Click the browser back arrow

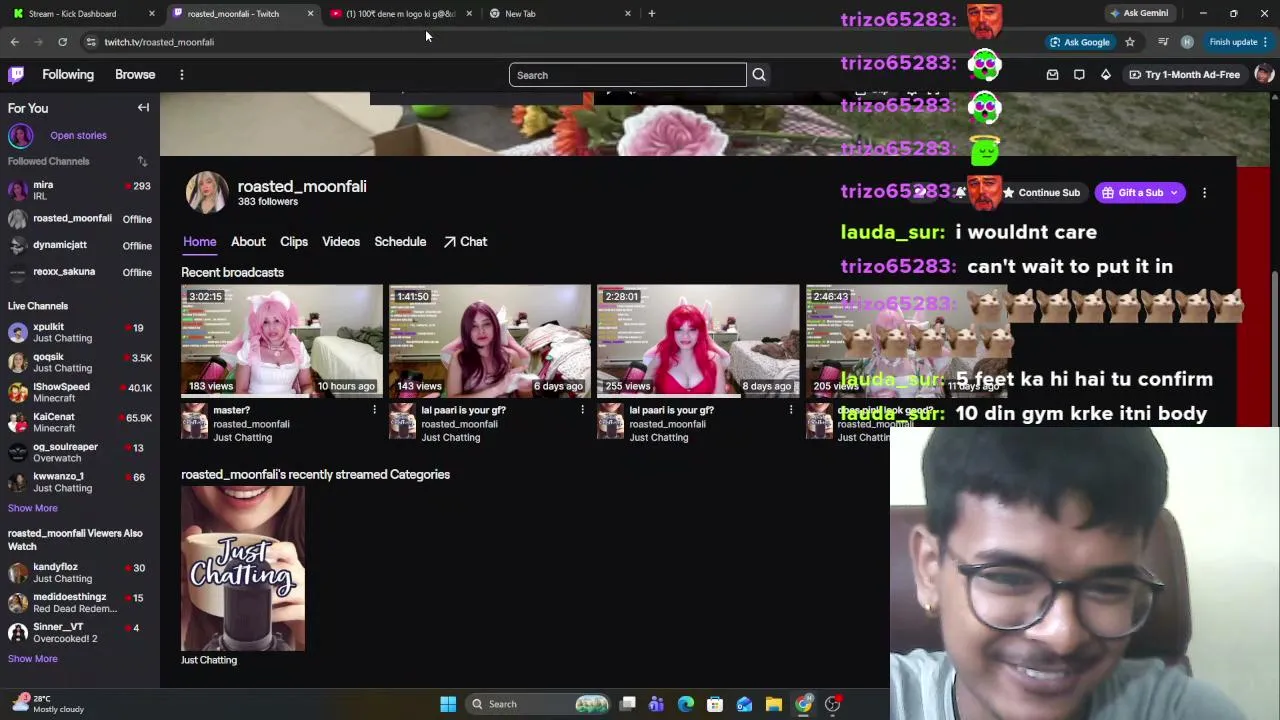point(14,42)
